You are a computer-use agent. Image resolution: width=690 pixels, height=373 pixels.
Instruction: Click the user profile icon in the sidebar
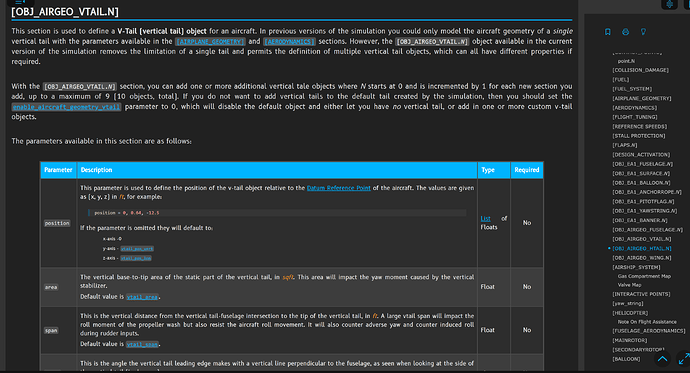pos(625,32)
